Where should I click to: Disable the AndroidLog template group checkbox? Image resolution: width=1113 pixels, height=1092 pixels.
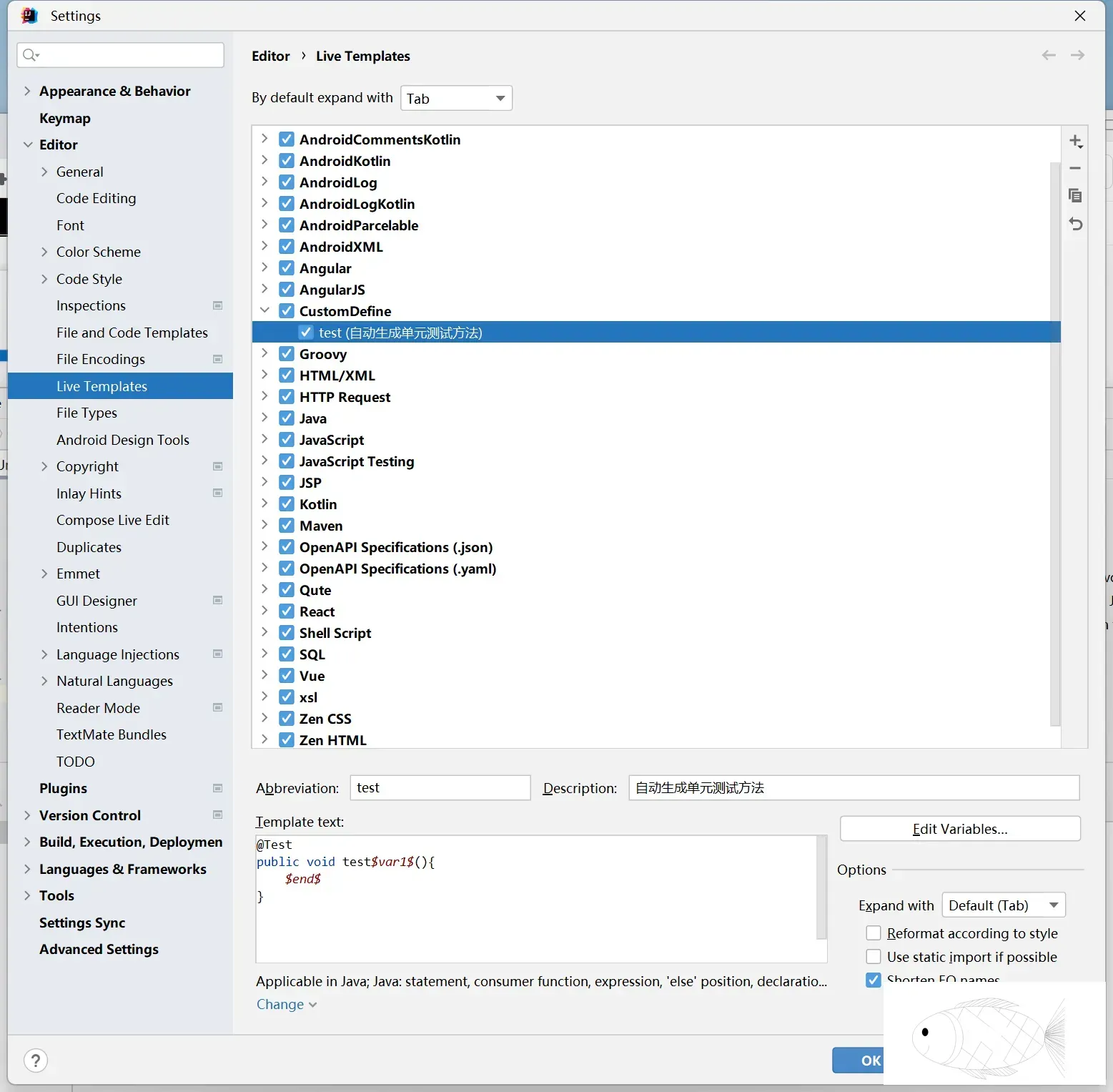click(287, 182)
